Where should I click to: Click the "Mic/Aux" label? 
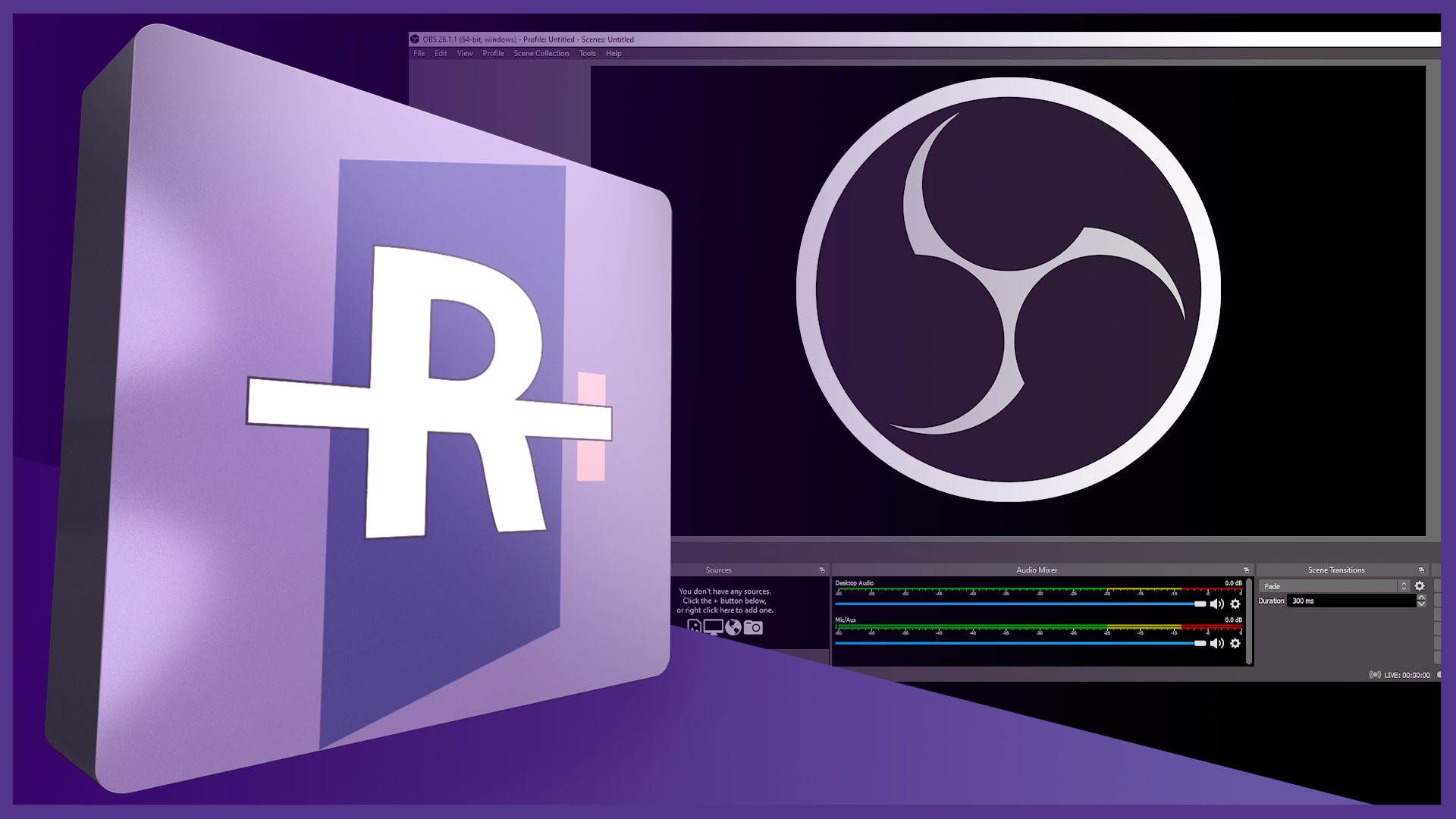(846, 620)
